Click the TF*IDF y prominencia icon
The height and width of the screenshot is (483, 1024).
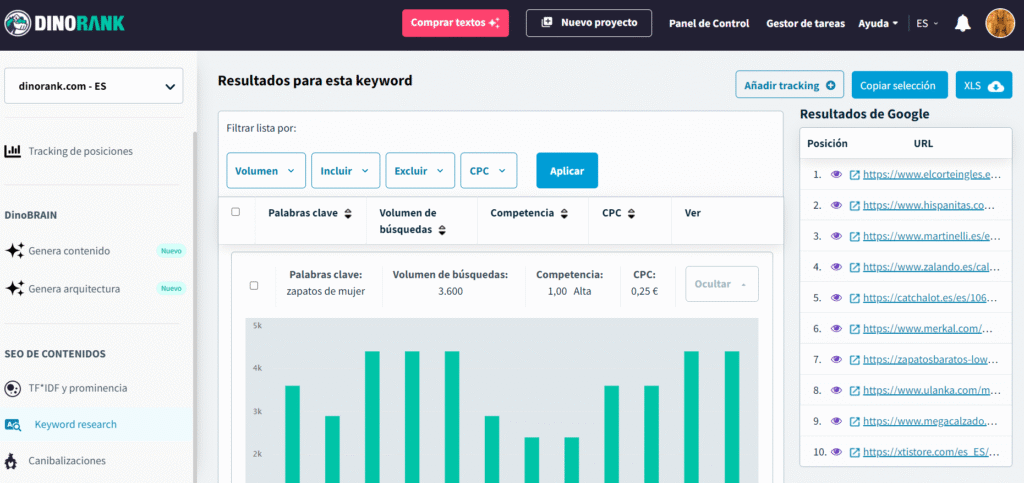click(x=12, y=388)
